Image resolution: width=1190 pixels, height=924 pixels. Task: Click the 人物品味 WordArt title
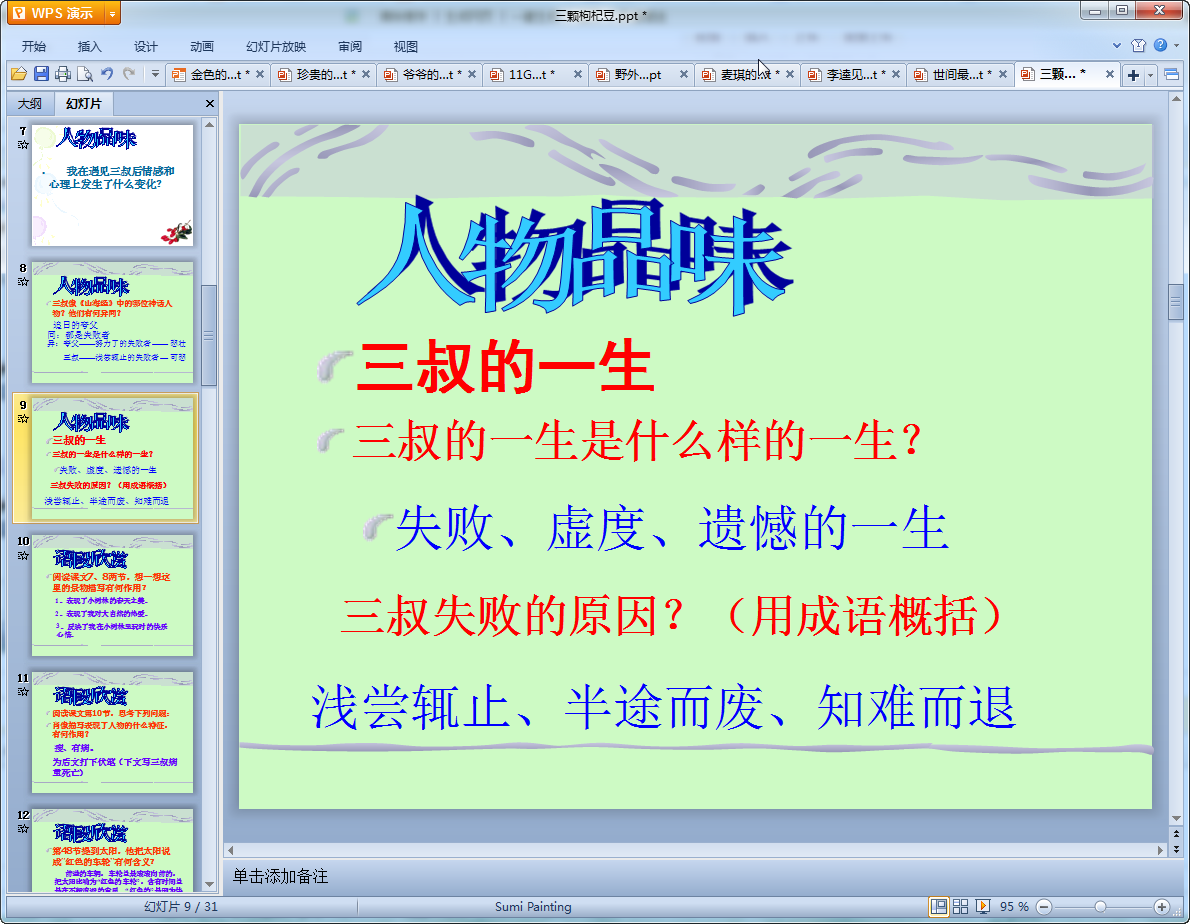coord(575,256)
